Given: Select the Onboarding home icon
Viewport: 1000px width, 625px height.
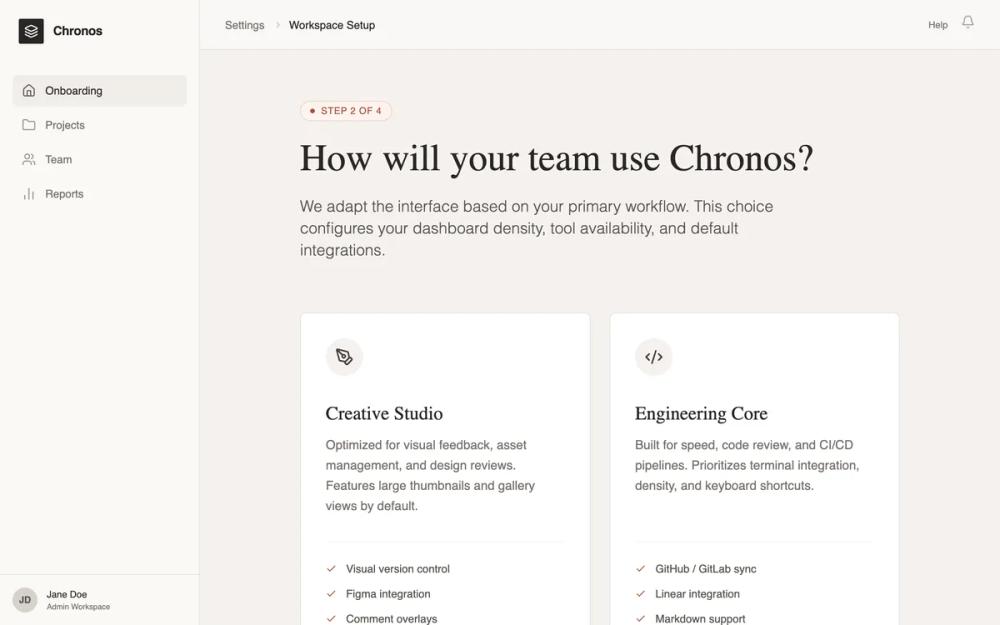Looking at the screenshot, I should point(27,90).
